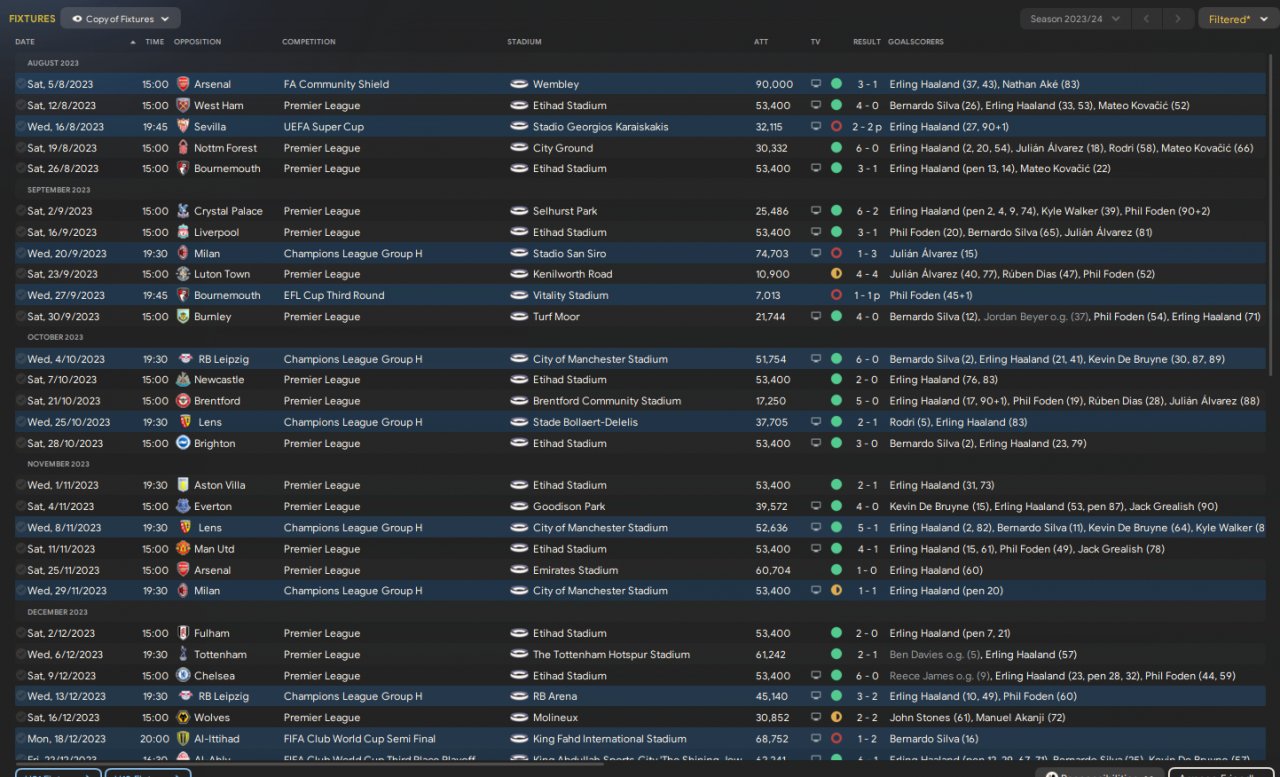This screenshot has height=777, width=1280.
Task: Click the Sevilla club badge
Action: click(x=183, y=127)
